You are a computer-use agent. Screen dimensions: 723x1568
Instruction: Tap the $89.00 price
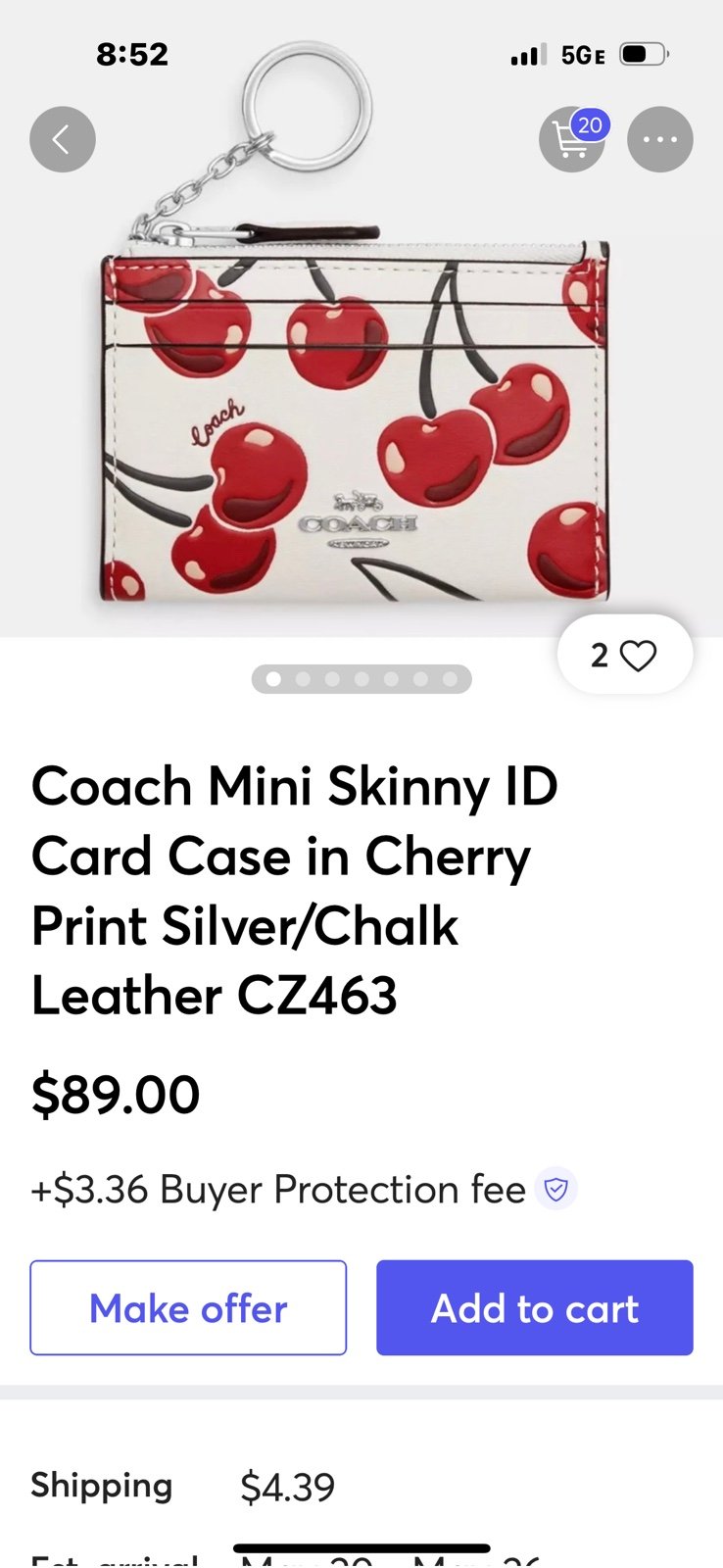click(x=116, y=1095)
